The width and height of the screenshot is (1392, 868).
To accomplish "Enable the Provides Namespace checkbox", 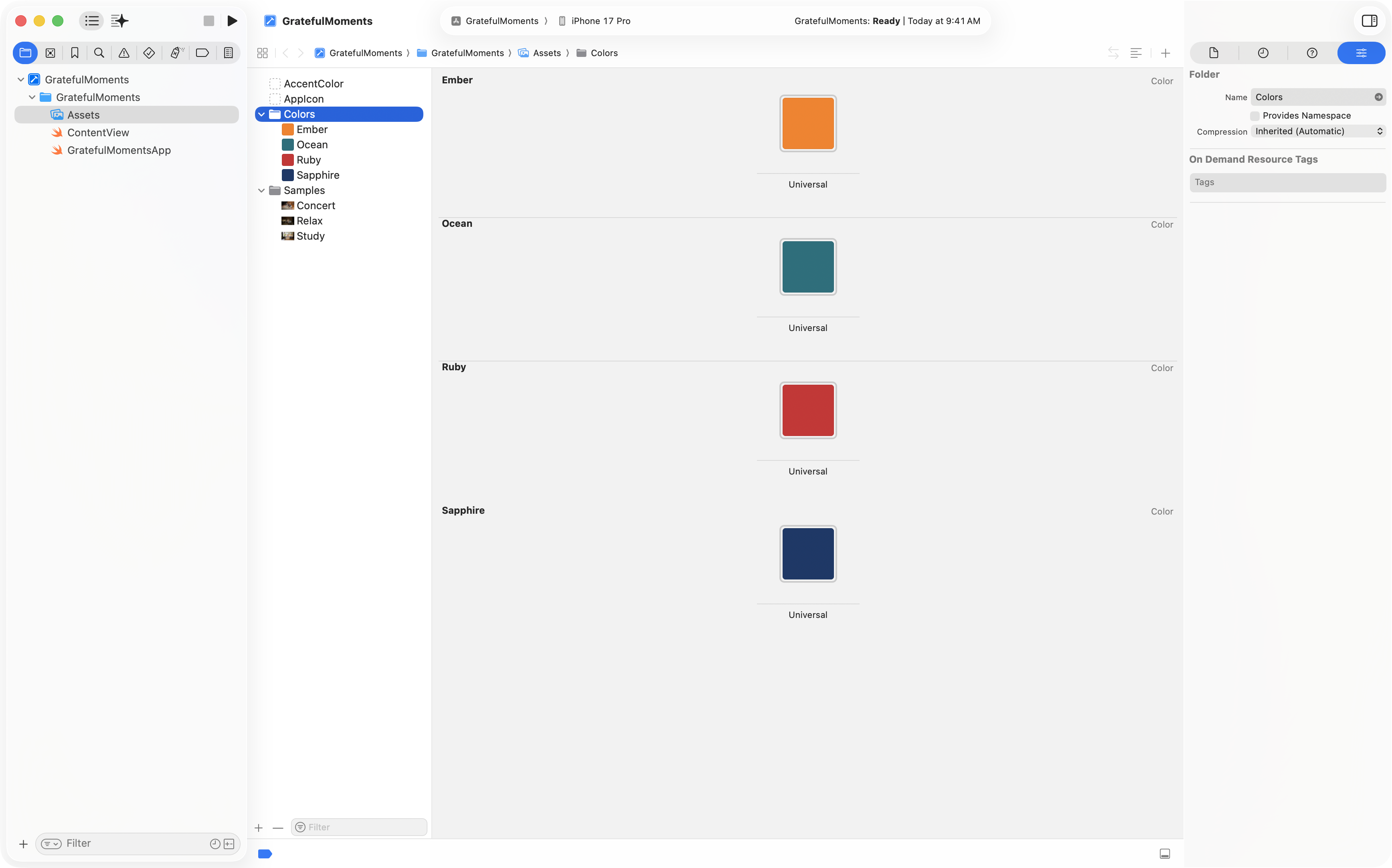I will [x=1255, y=115].
